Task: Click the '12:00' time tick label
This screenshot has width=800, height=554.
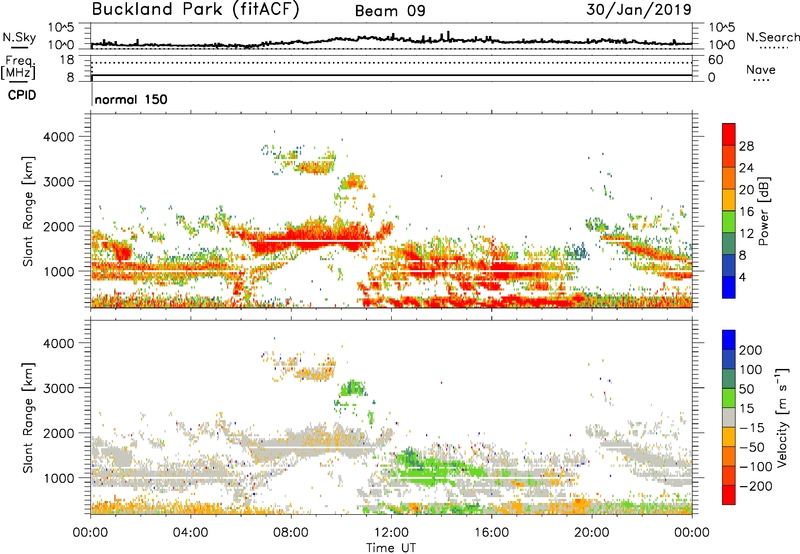Action: pos(391,533)
